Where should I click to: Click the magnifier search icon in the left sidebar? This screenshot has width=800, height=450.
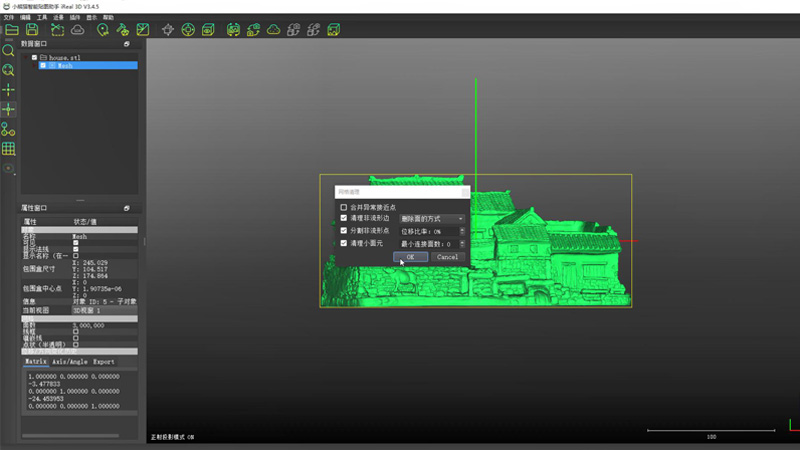tap(8, 50)
